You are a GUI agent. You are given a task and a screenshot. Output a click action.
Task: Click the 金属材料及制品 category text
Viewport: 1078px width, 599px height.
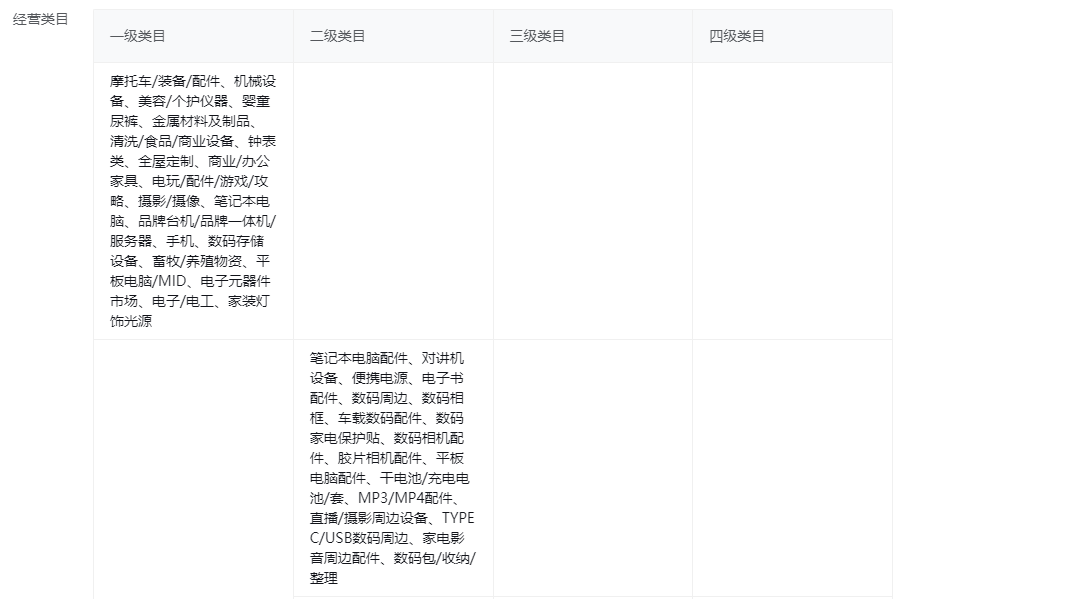click(x=194, y=121)
